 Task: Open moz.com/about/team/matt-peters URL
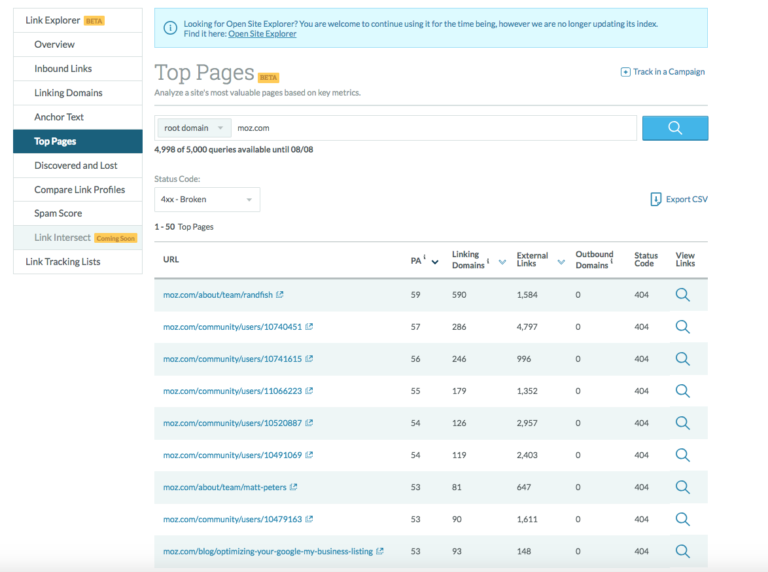225,487
